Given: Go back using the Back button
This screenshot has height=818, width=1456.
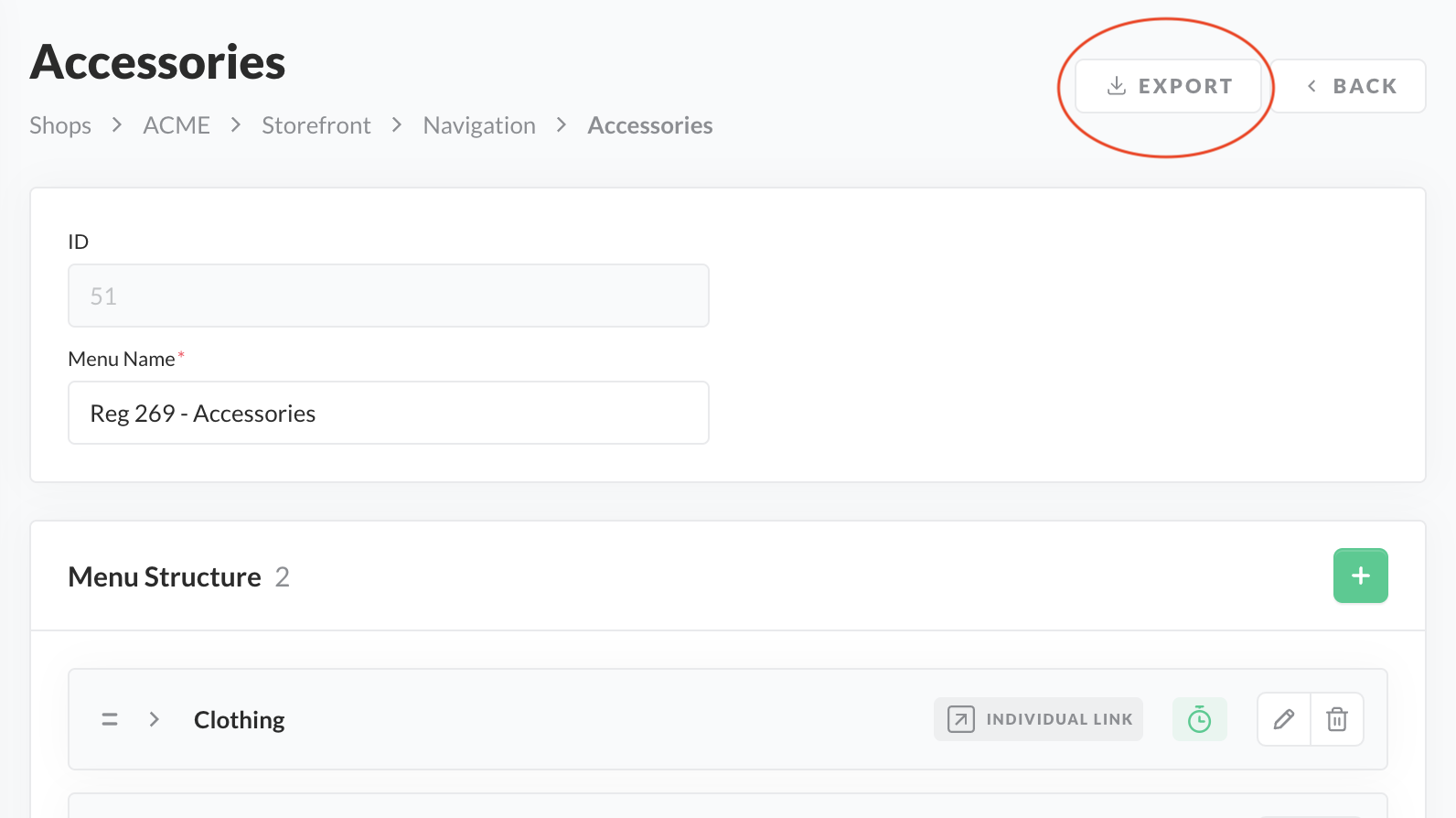Looking at the screenshot, I should (x=1350, y=87).
